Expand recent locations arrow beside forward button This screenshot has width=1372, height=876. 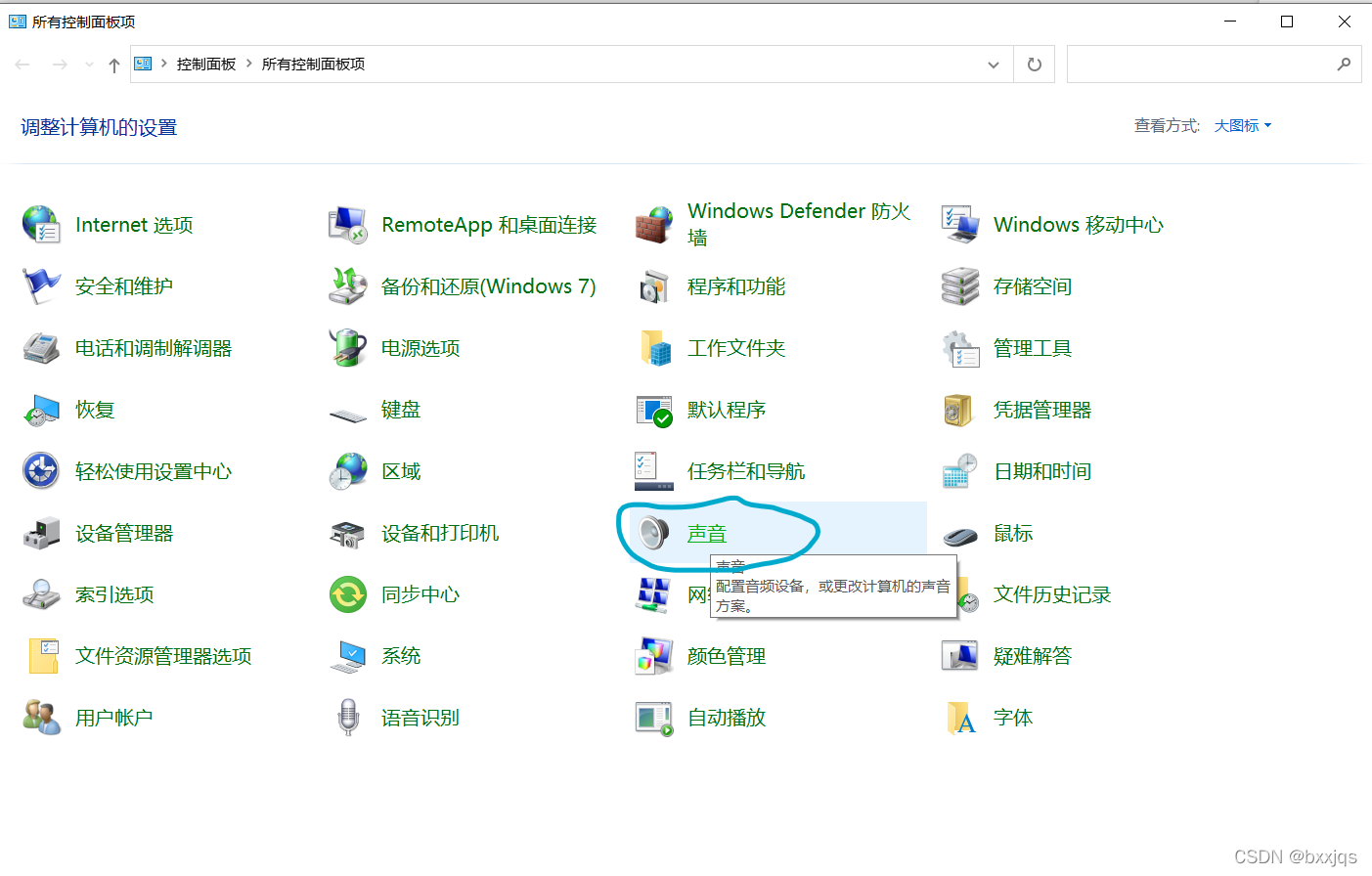click(x=89, y=65)
